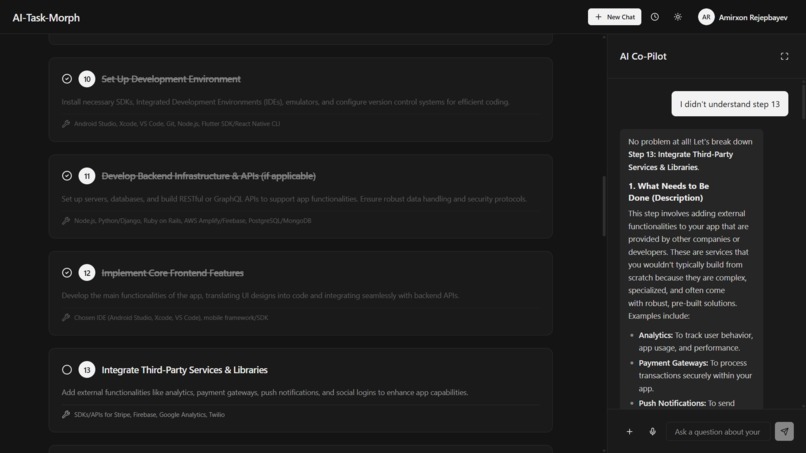Focus the Ask a question input

[x=718, y=431]
